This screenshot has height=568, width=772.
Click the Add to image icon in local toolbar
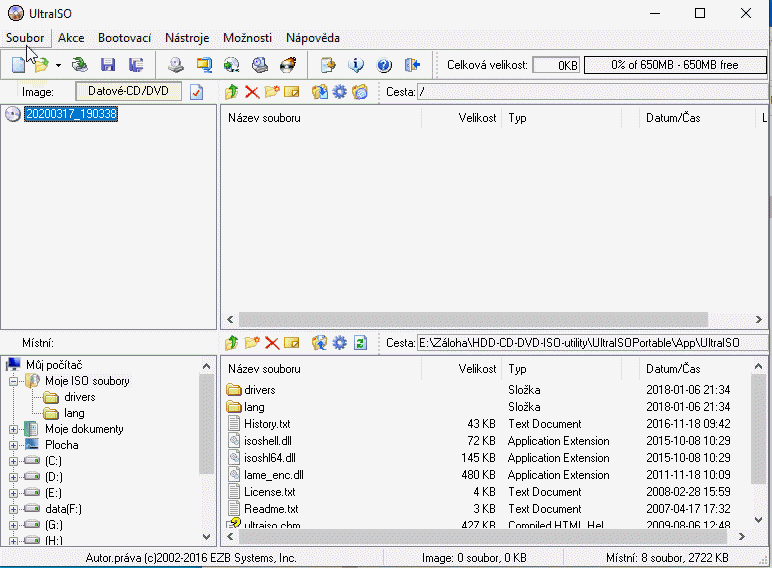point(320,343)
